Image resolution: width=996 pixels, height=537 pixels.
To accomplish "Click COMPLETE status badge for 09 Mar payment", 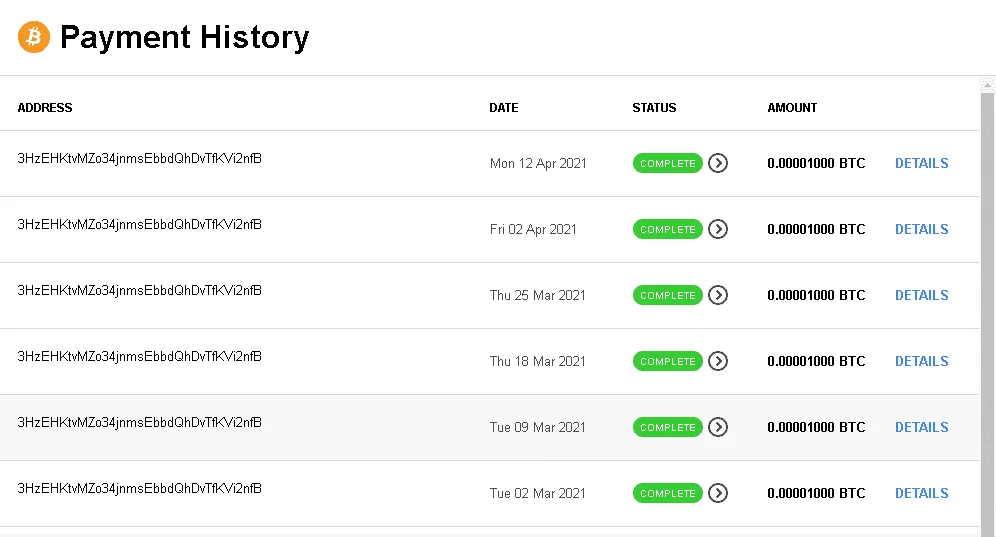I will (668, 428).
